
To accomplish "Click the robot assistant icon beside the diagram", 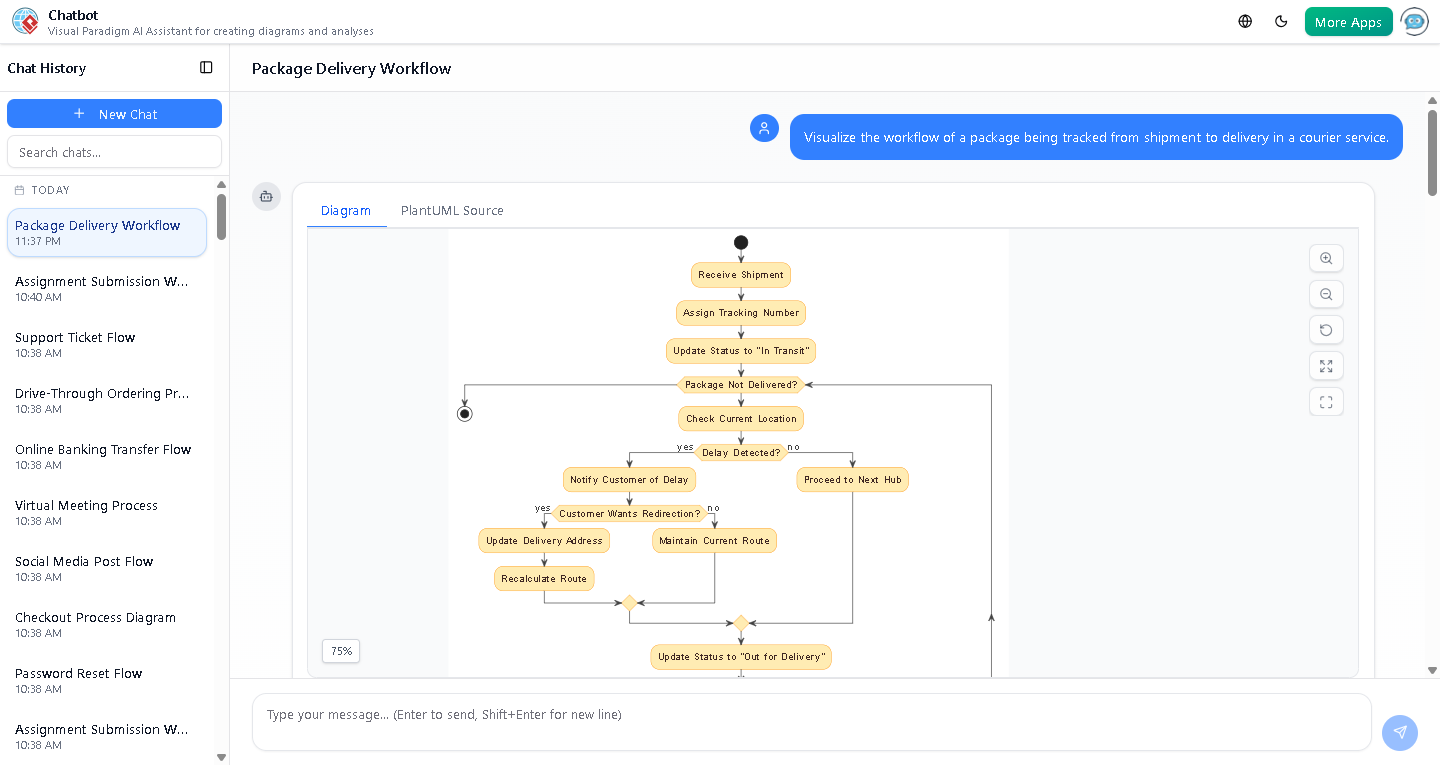I will 266,197.
